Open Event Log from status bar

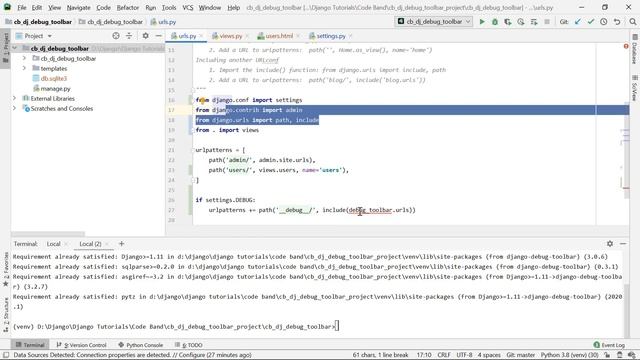(x=609, y=345)
